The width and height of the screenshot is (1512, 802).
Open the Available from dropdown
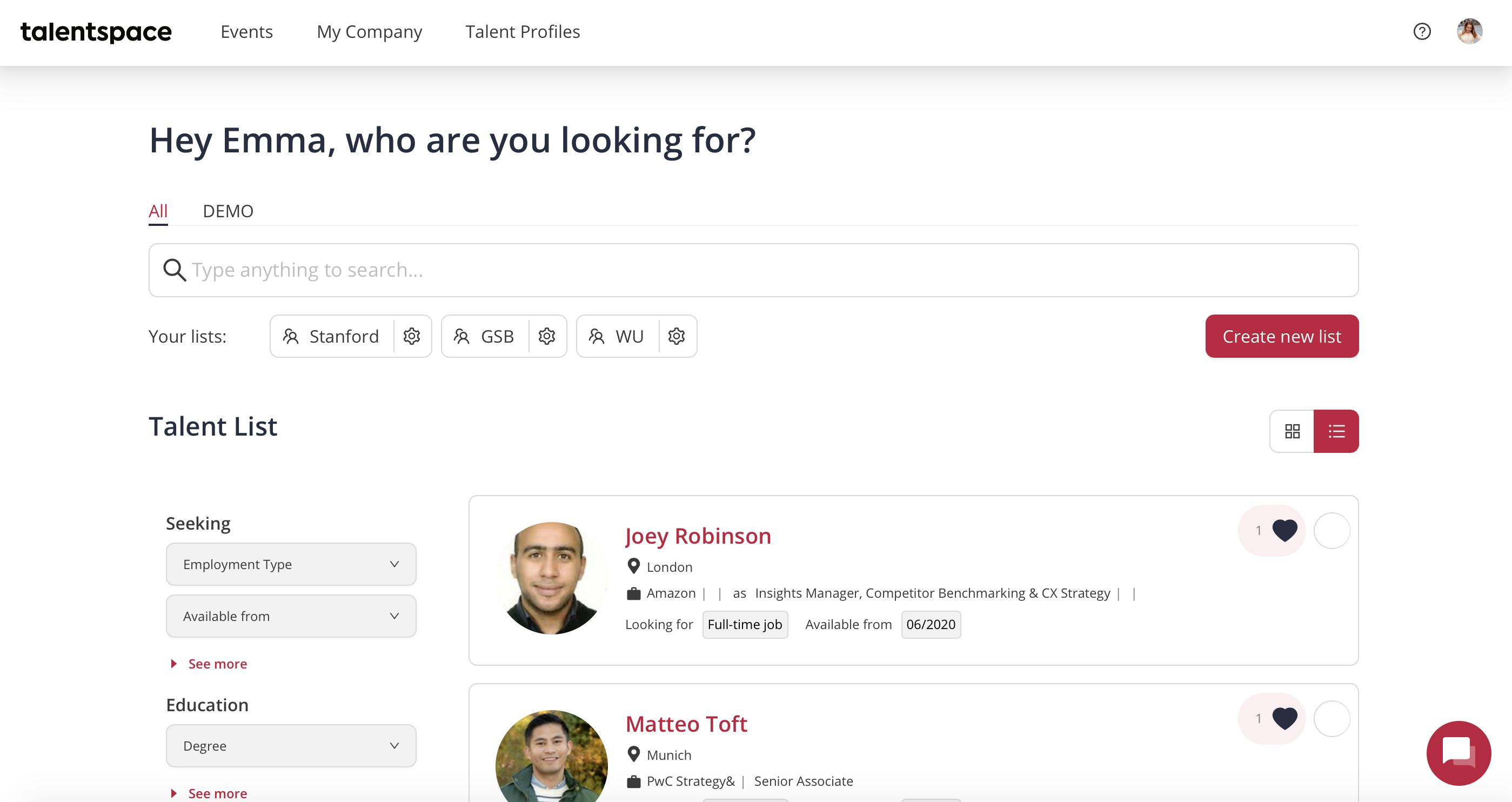(291, 616)
